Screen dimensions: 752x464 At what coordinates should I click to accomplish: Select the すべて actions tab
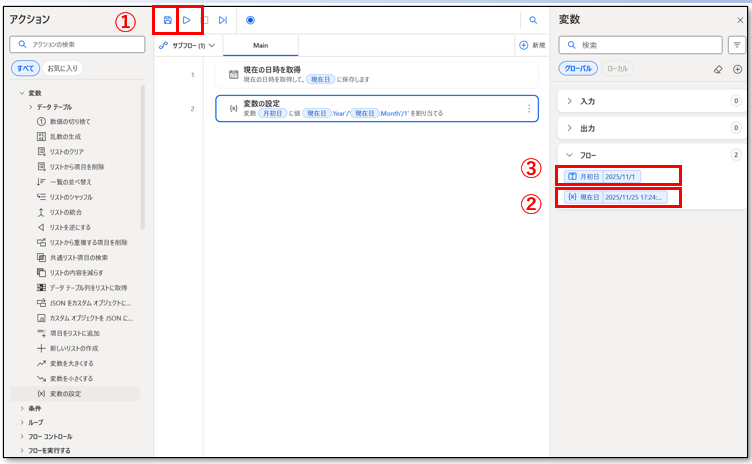pyautogui.click(x=25, y=68)
